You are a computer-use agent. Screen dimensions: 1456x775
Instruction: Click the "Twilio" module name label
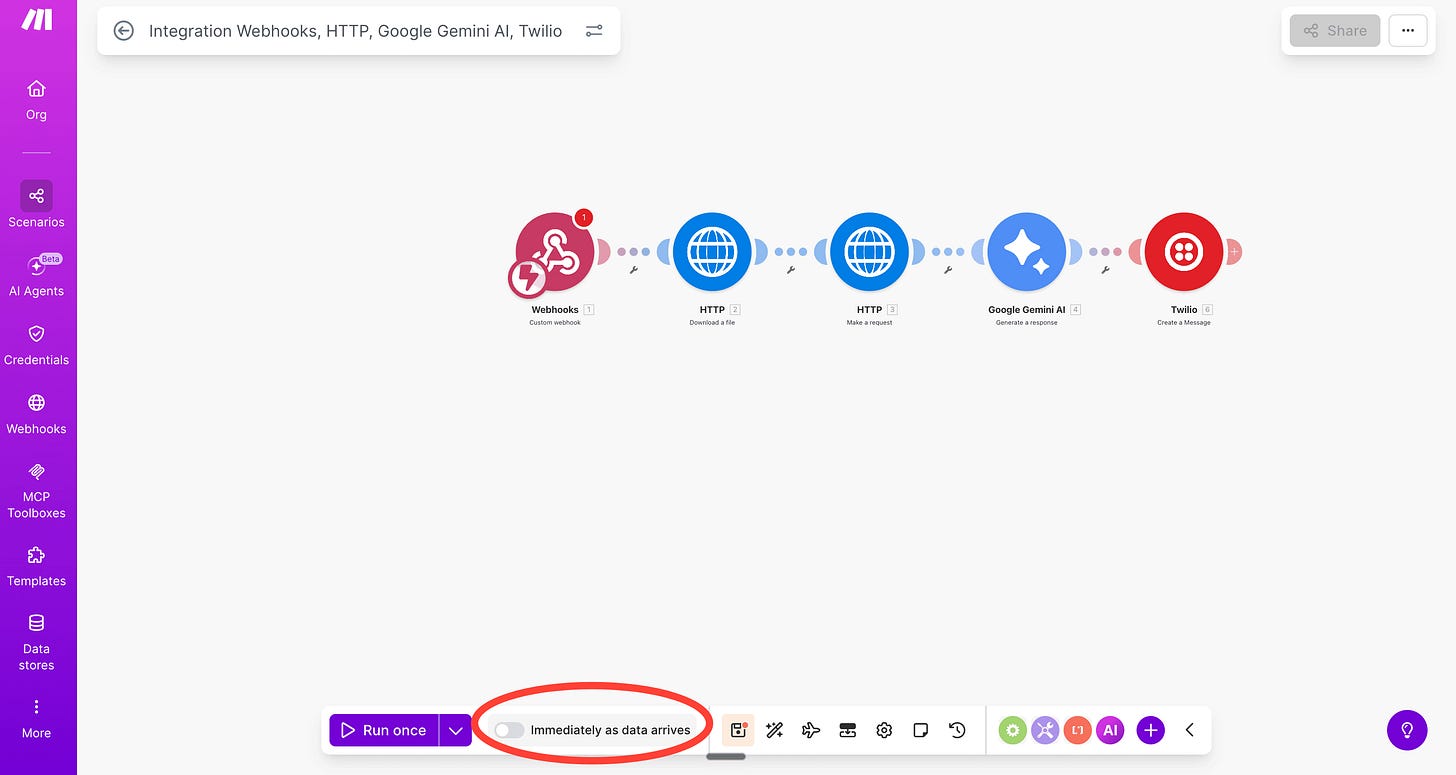coord(1184,310)
